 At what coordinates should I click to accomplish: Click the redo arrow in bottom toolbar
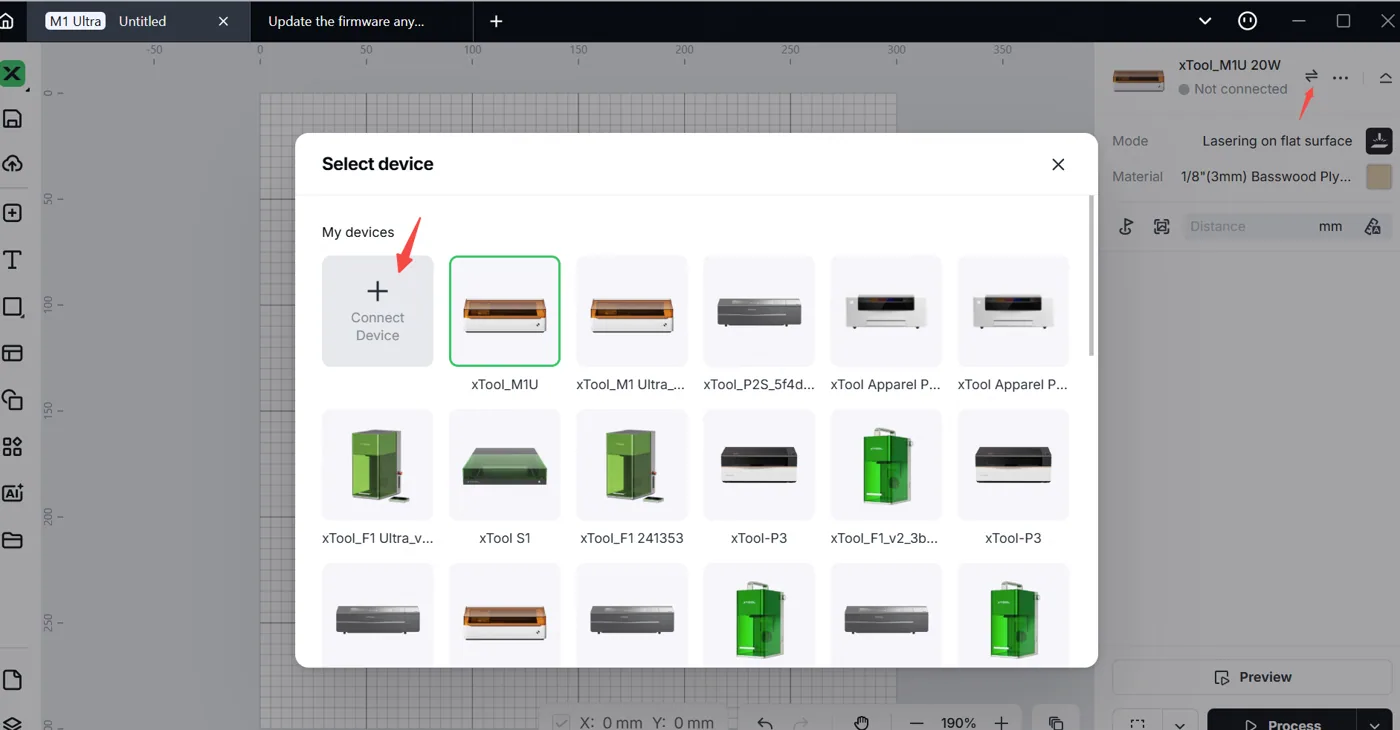pyautogui.click(x=800, y=723)
